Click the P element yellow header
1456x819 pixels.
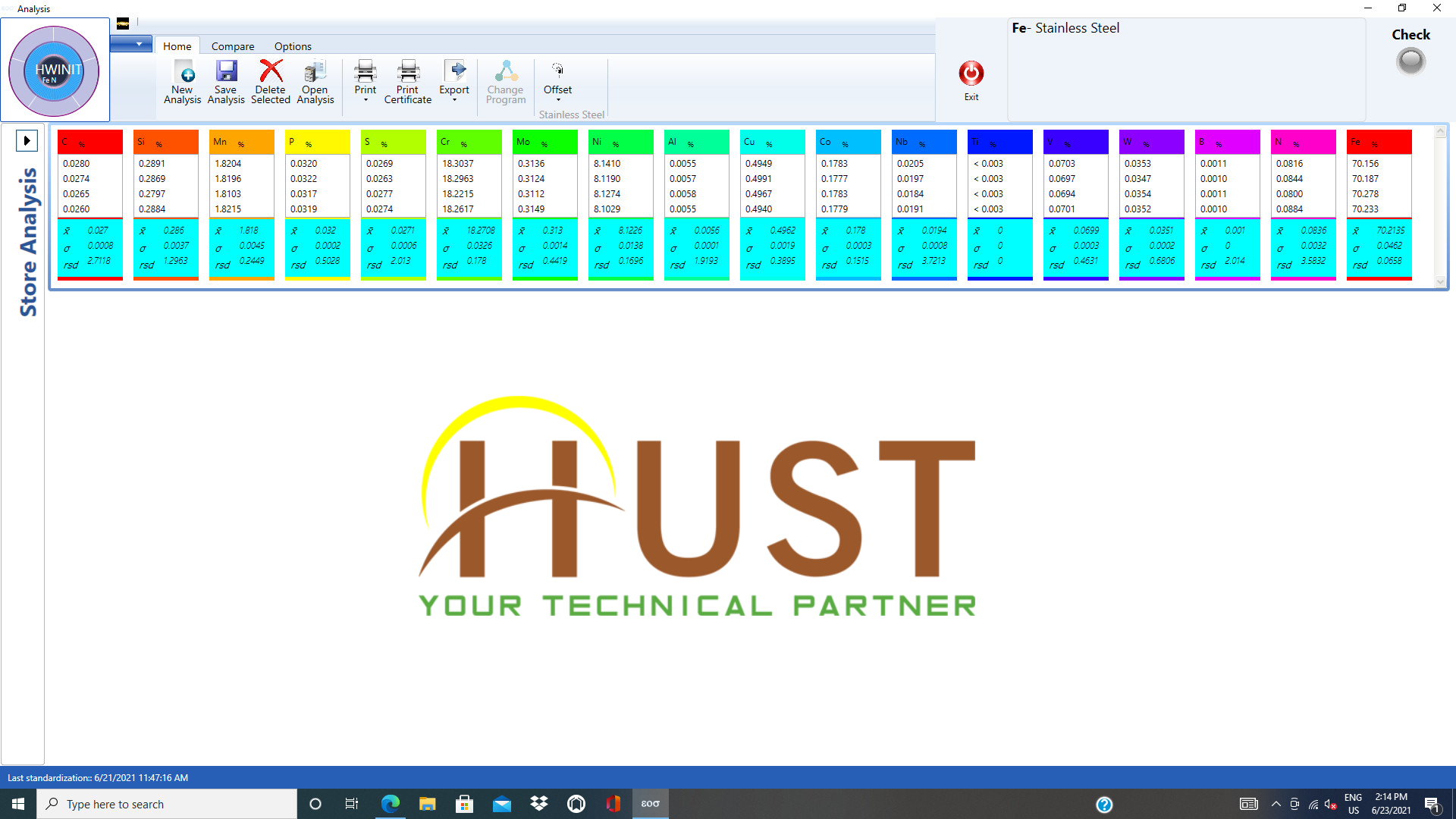point(318,142)
